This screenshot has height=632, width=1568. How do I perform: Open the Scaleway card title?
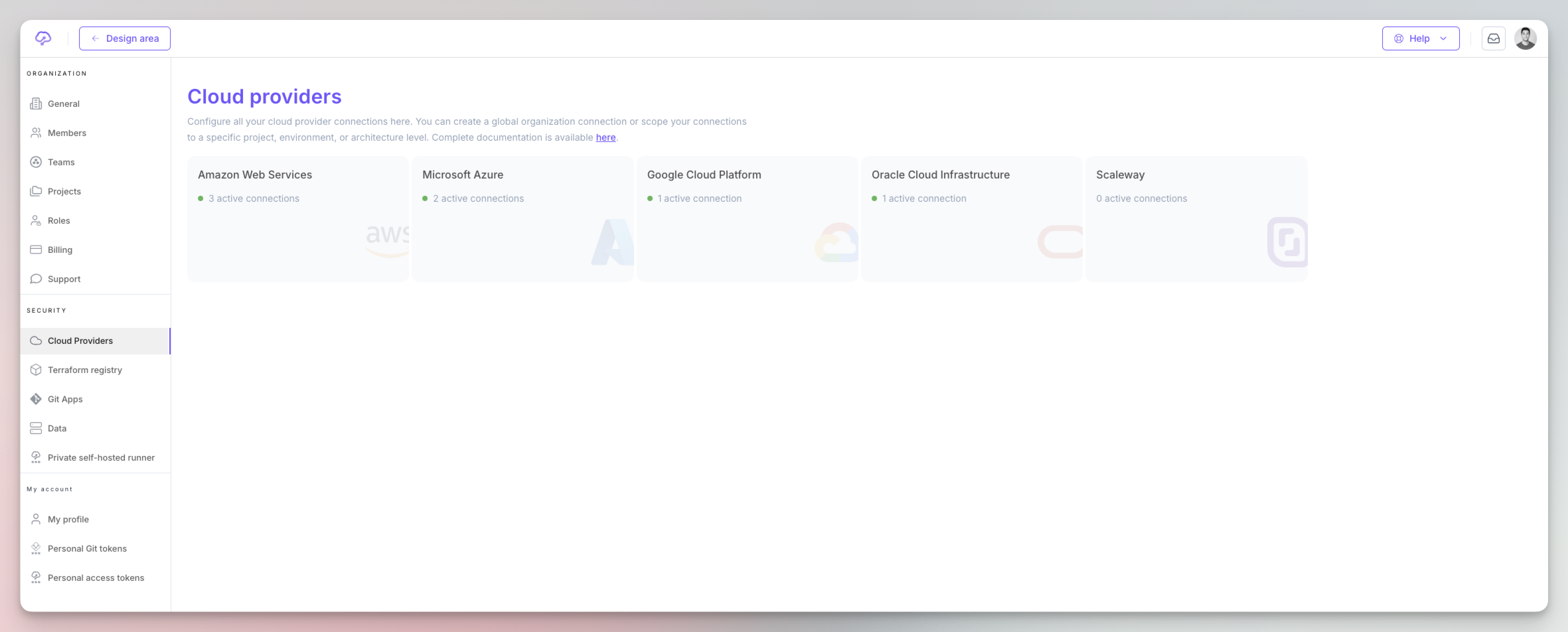click(1120, 175)
